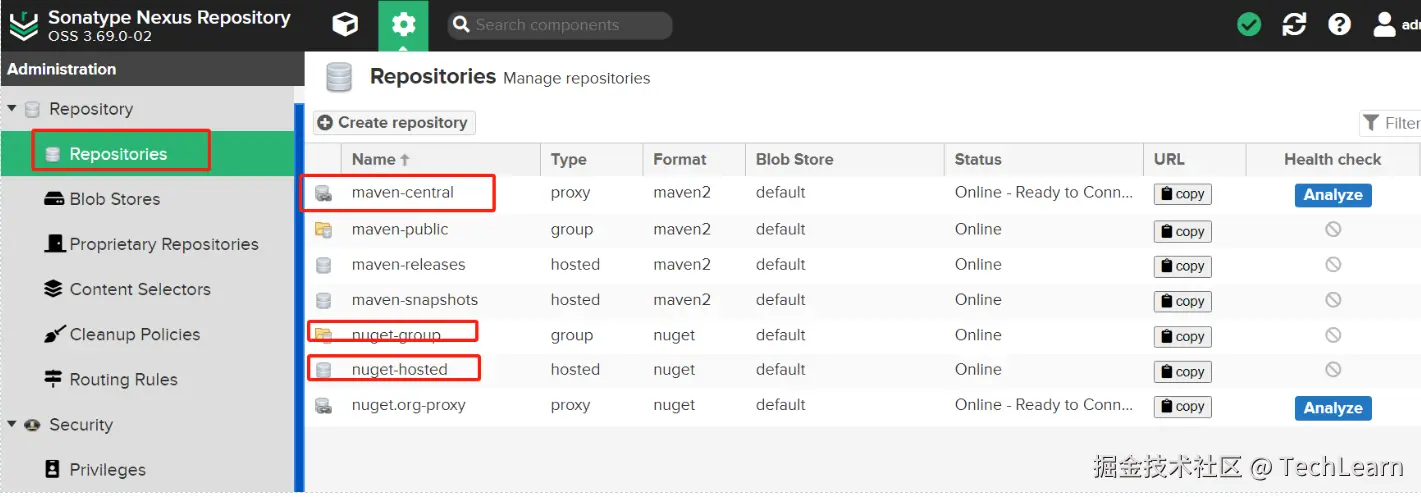Click the admin user account icon
The image size is (1421, 497).
[x=1385, y=25]
